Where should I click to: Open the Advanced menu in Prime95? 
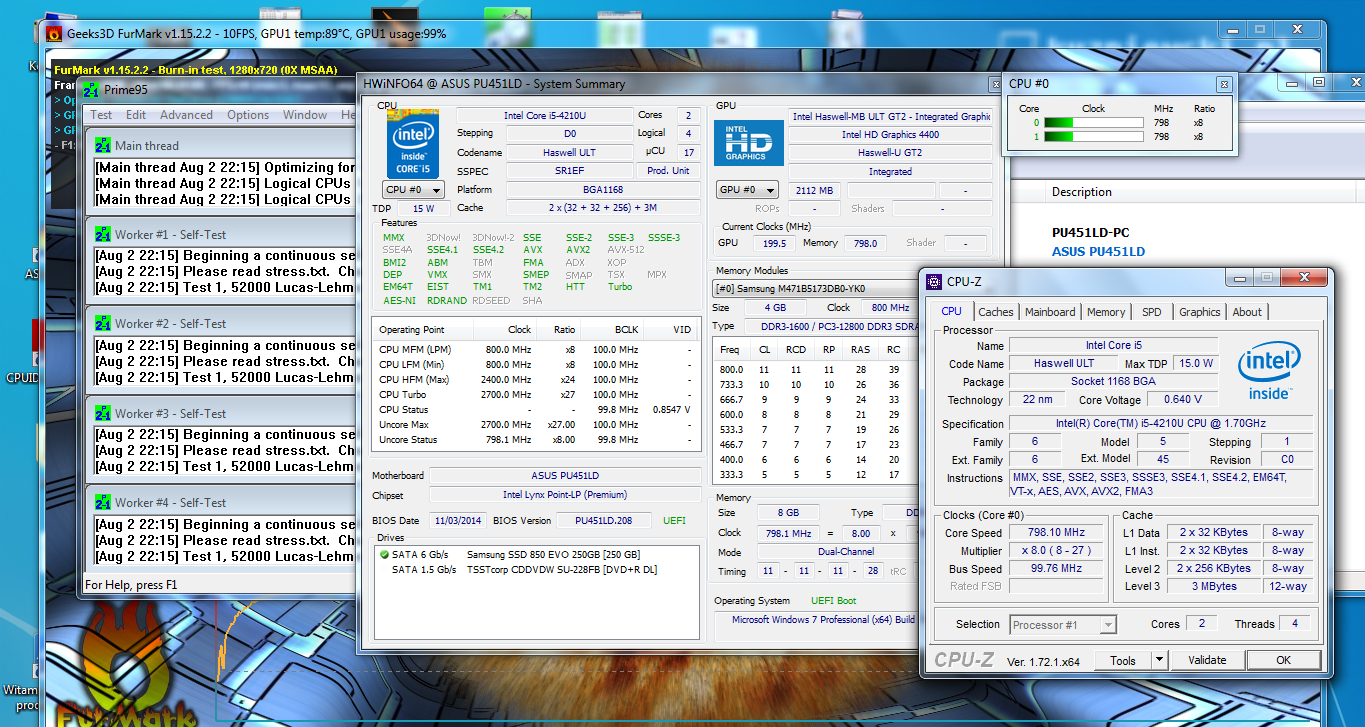pos(186,115)
